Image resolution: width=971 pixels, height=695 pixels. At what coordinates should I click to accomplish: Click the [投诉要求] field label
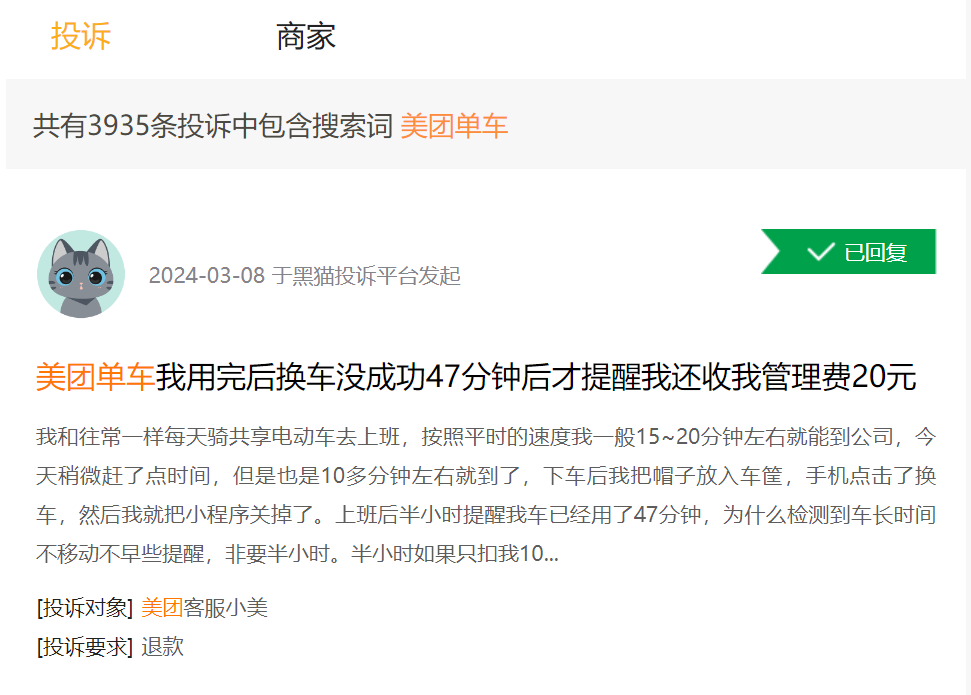(85, 647)
